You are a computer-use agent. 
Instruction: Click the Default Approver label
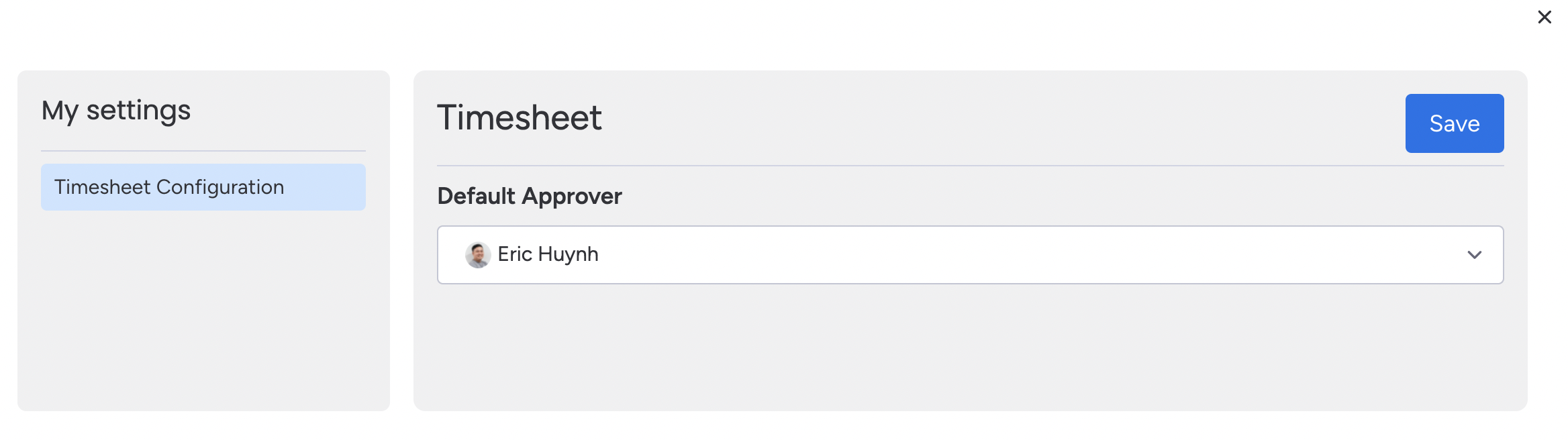(530, 196)
